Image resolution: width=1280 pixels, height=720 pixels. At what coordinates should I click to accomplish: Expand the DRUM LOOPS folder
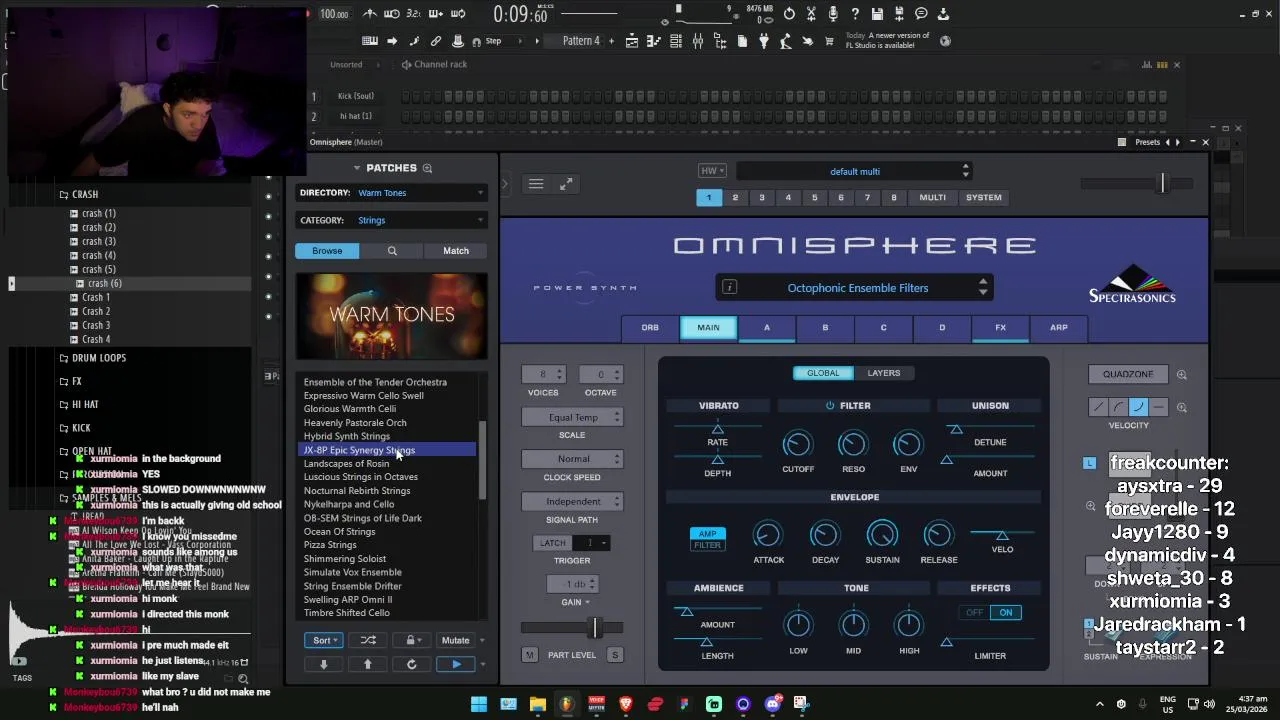coord(98,358)
